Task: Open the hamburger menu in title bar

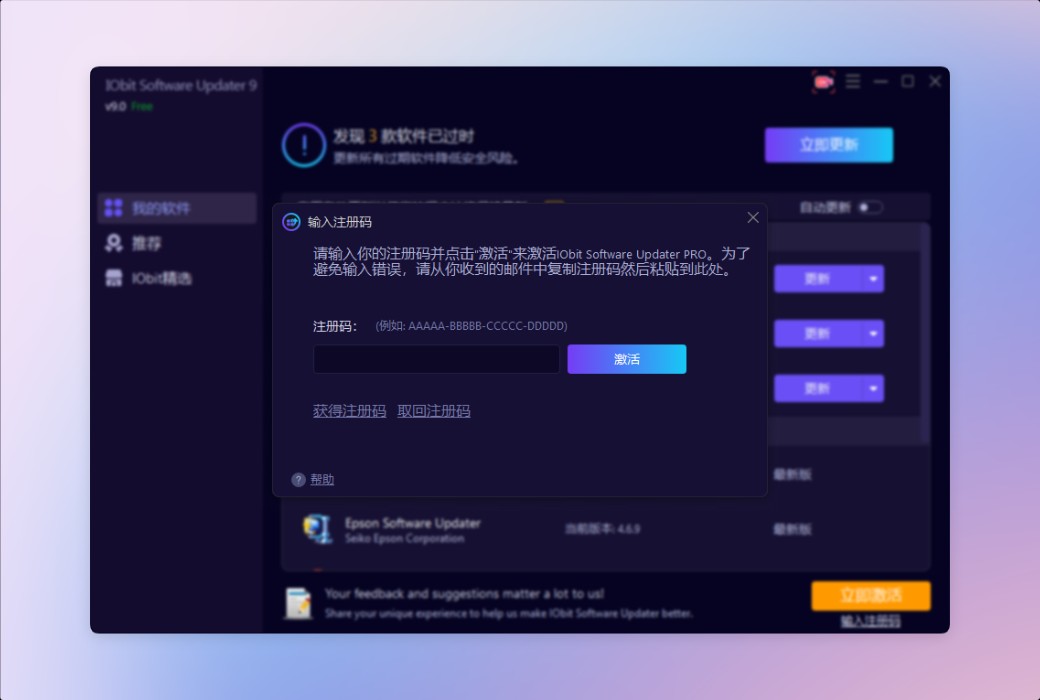Action: (853, 82)
